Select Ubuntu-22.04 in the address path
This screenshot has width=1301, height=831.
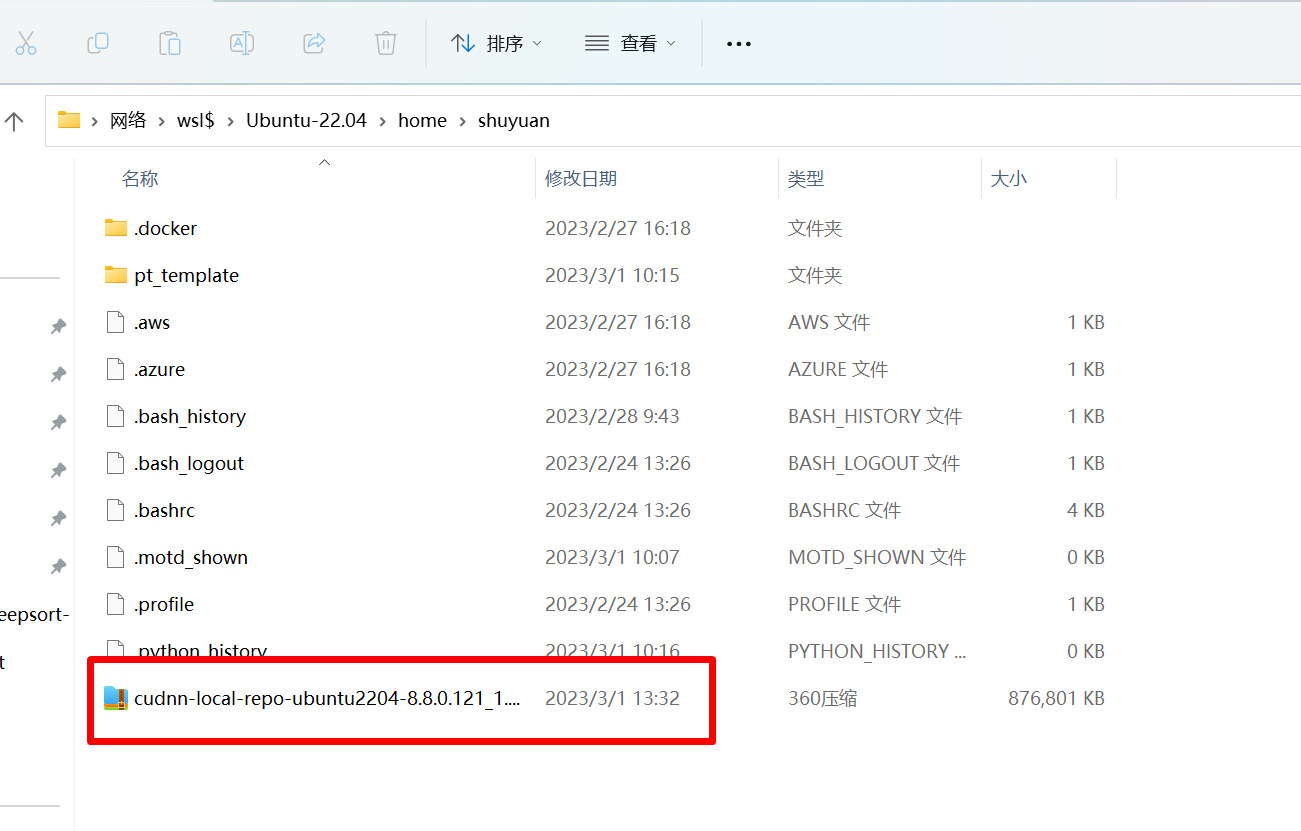coord(306,120)
